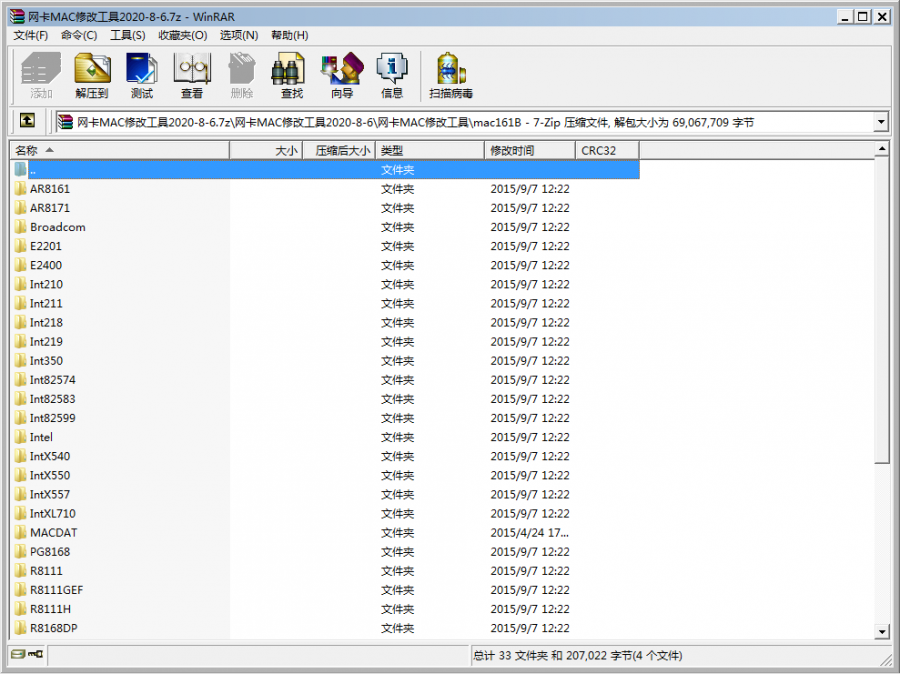Image resolution: width=900 pixels, height=674 pixels.
Task: Sort by 大小 column header
Action: click(x=266, y=150)
